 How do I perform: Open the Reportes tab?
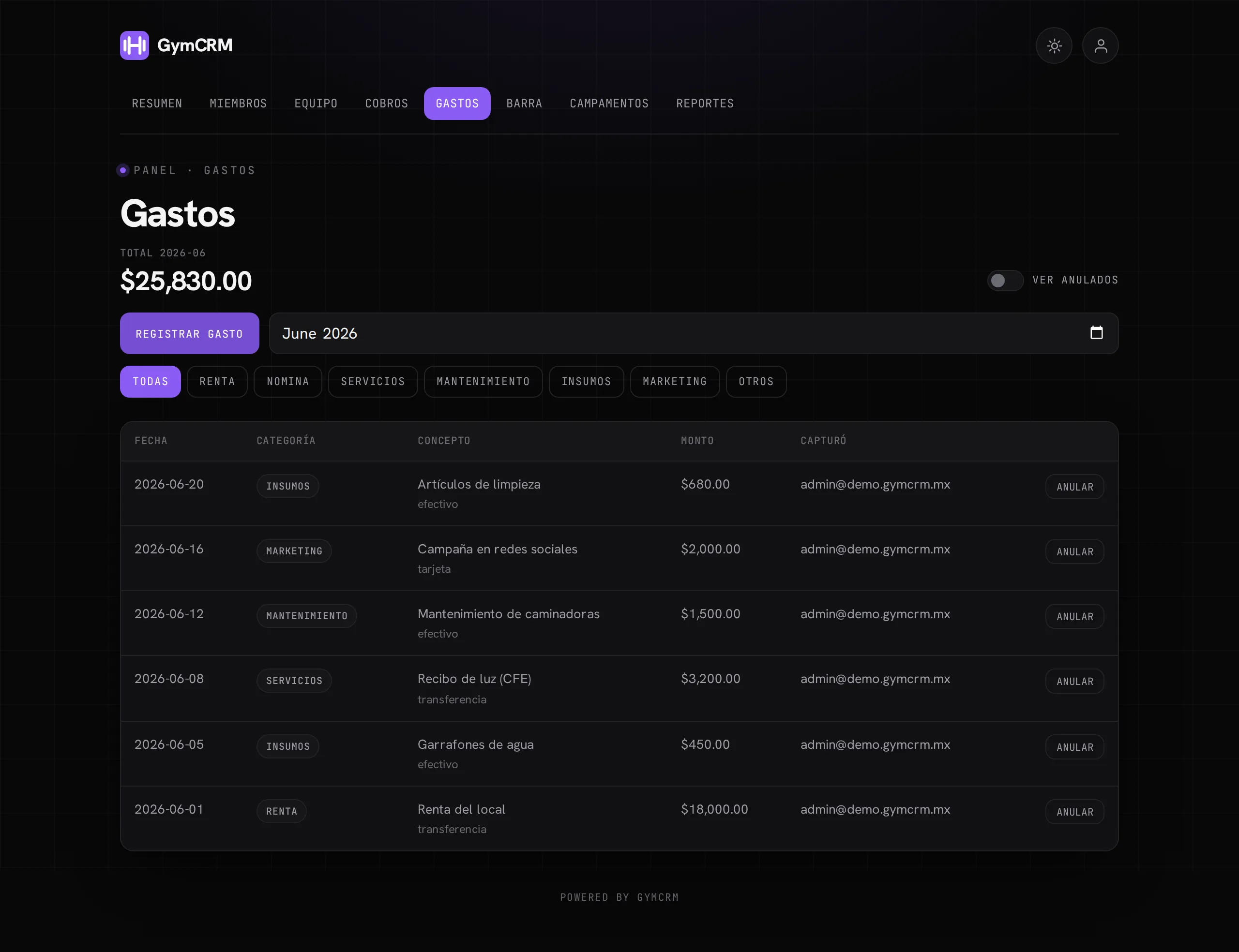point(705,104)
